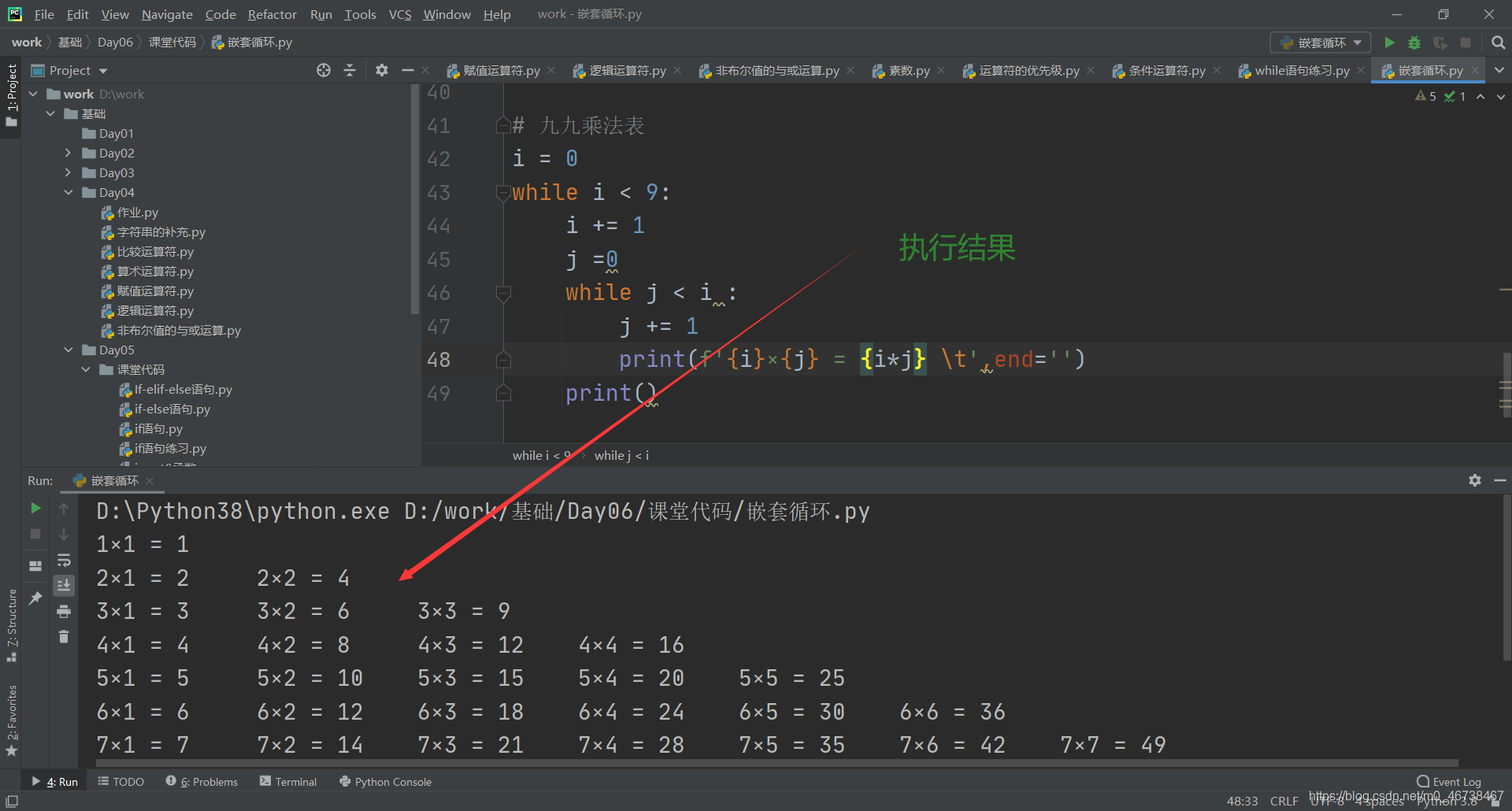
Task: Collapse the 基础 folder
Action: (50, 113)
